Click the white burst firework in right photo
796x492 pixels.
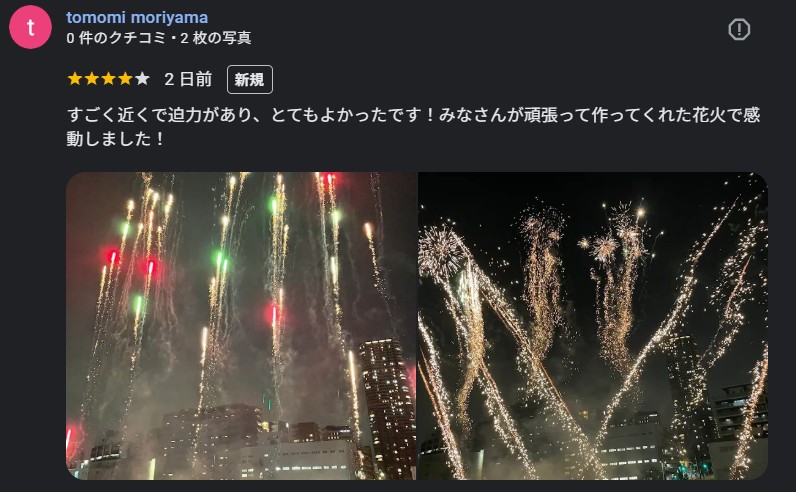[439, 249]
